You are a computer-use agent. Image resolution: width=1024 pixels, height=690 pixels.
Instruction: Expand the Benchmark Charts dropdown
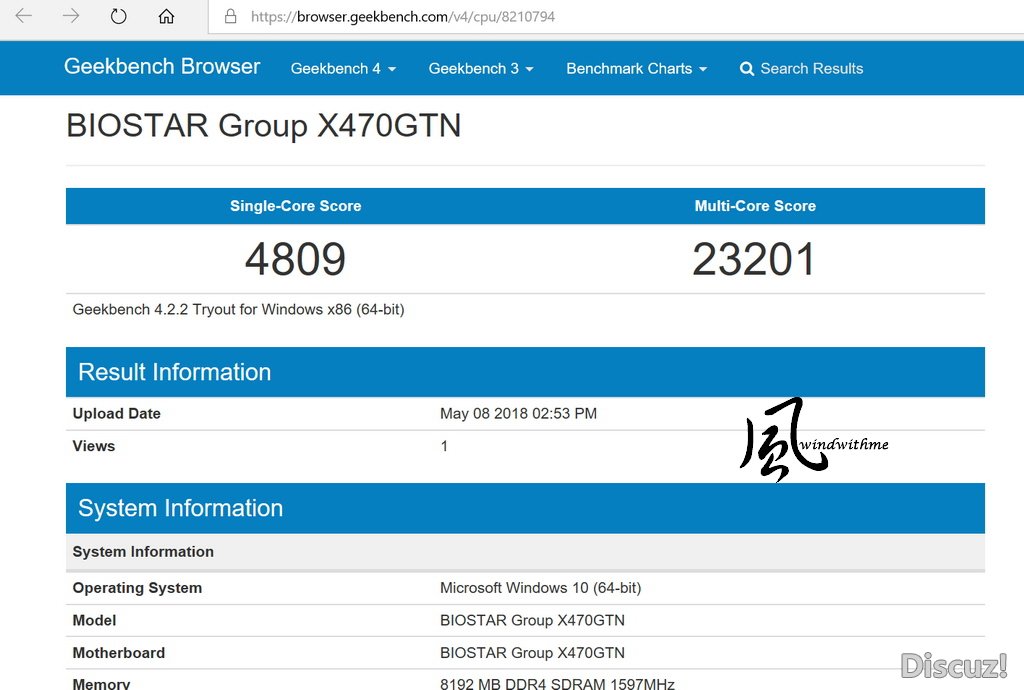click(x=636, y=69)
